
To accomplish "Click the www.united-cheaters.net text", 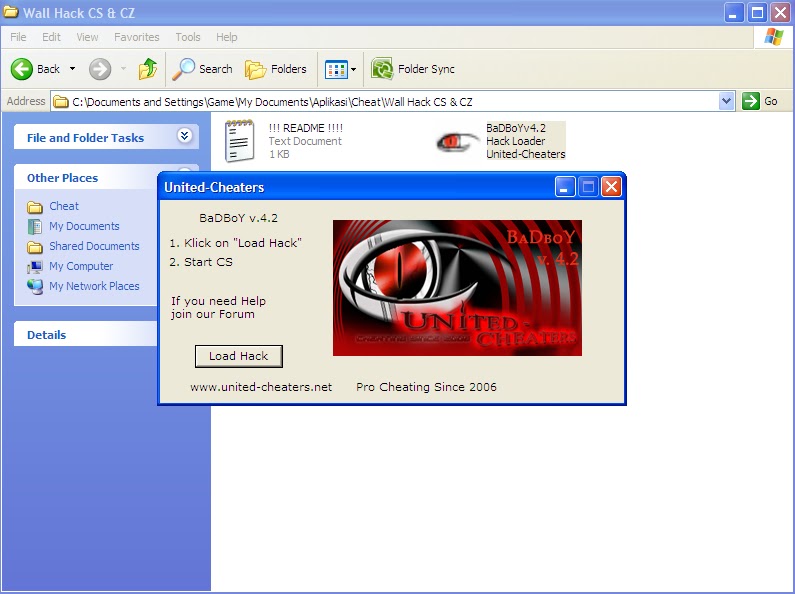I will (261, 387).
